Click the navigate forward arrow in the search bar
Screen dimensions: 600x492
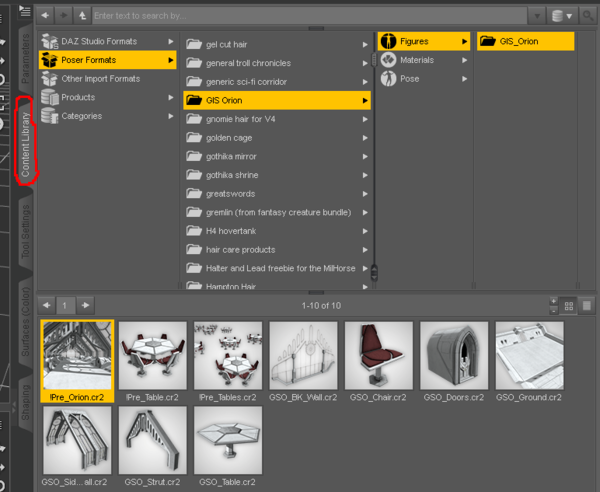64,16
